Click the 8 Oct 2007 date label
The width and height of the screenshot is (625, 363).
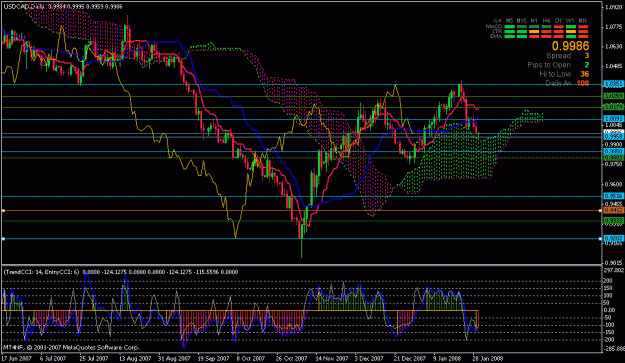coord(251,358)
